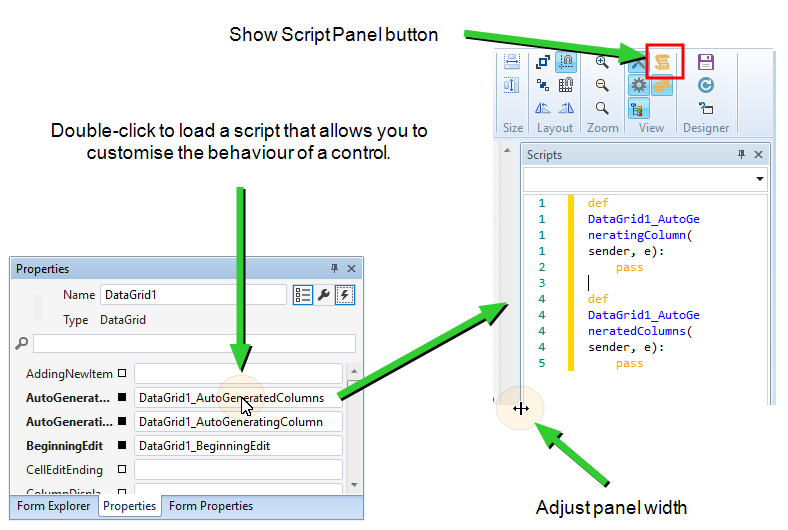Toggle the crossed tools view button
The width and height of the screenshot is (788, 530).
(637, 63)
